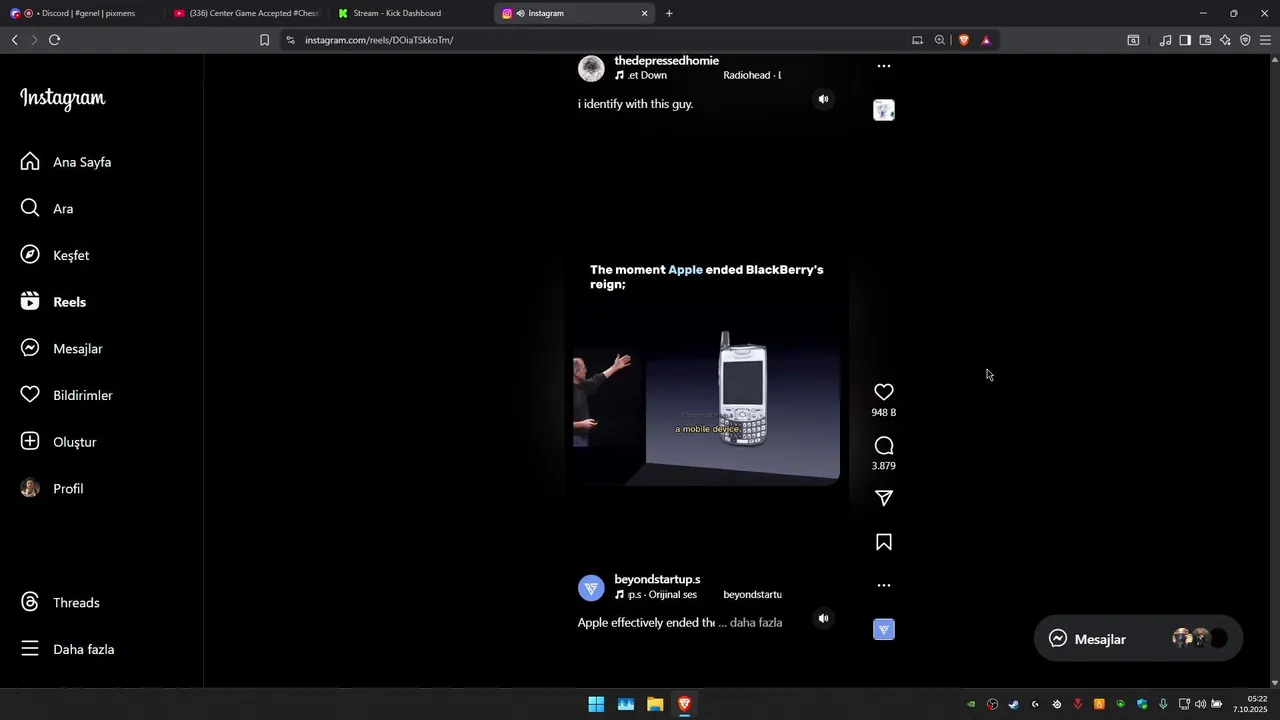Viewport: 1280px width, 720px height.
Task: Switch to Discord #genel tab
Action: pyautogui.click(x=84, y=13)
